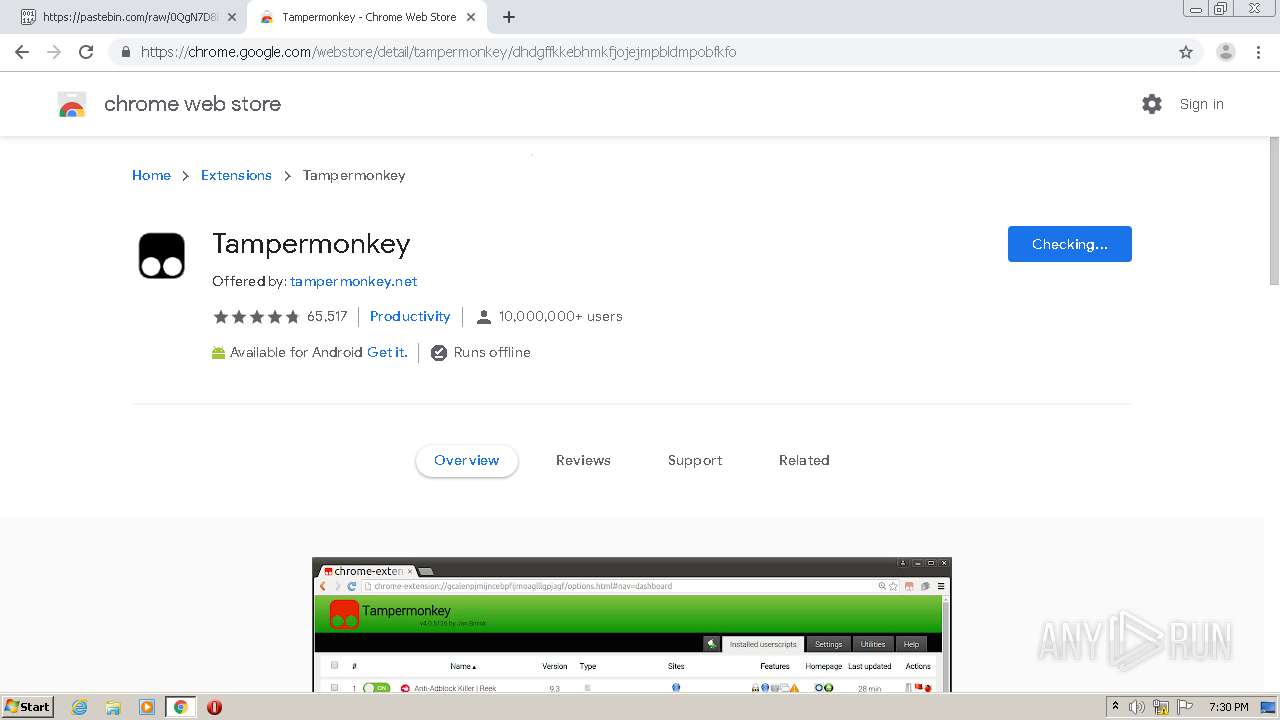Click the users person icon

[x=484, y=316]
